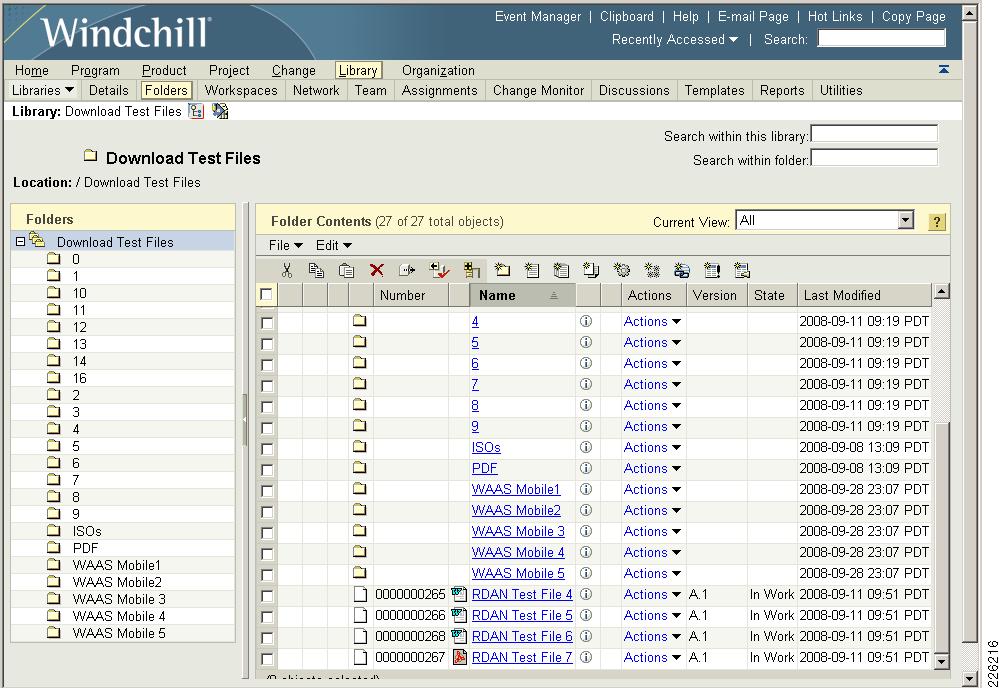
Task: Click the New Multiple Documents icon
Action: 591,270
